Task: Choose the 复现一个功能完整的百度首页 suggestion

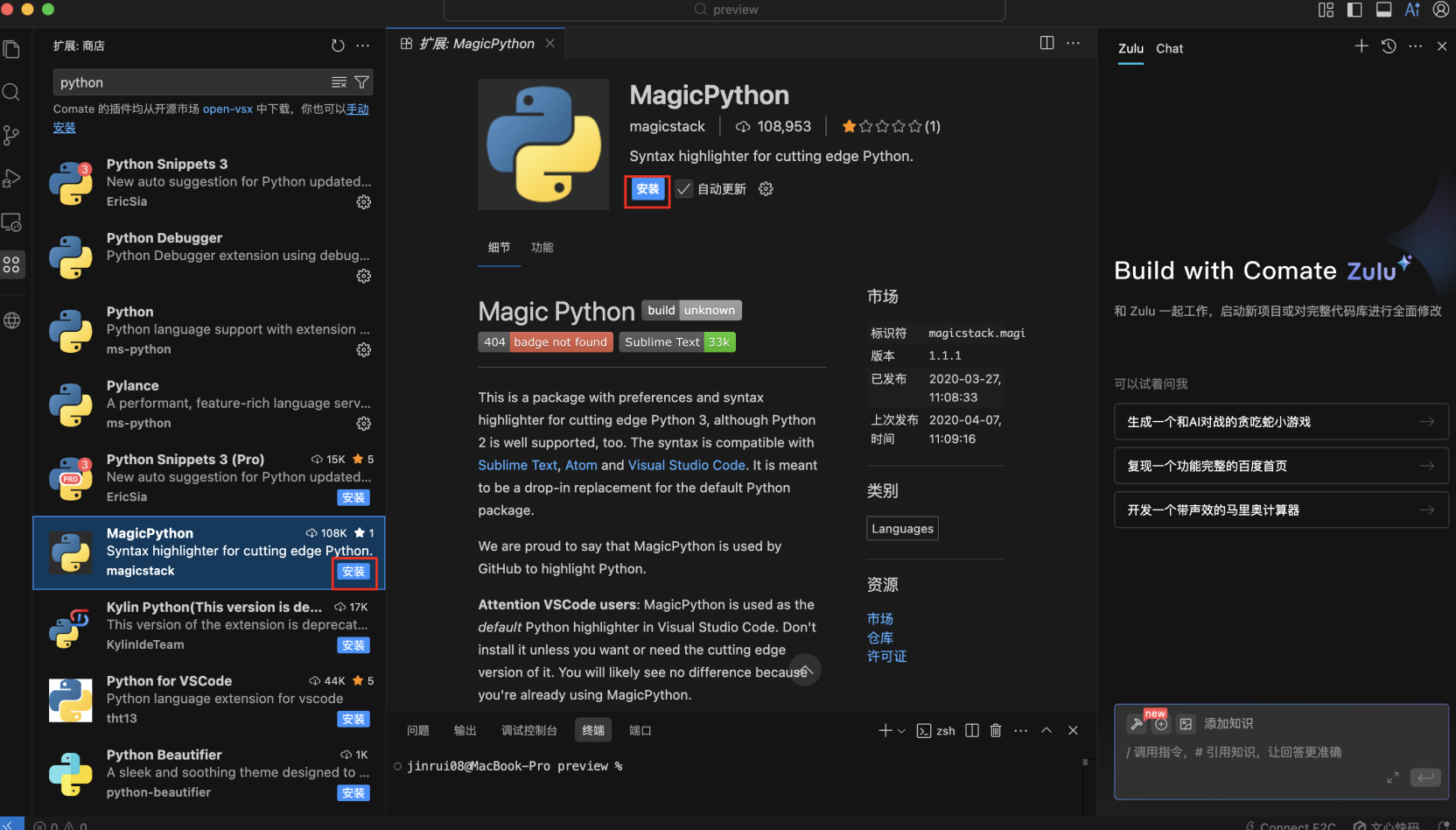Action: pyautogui.click(x=1281, y=466)
